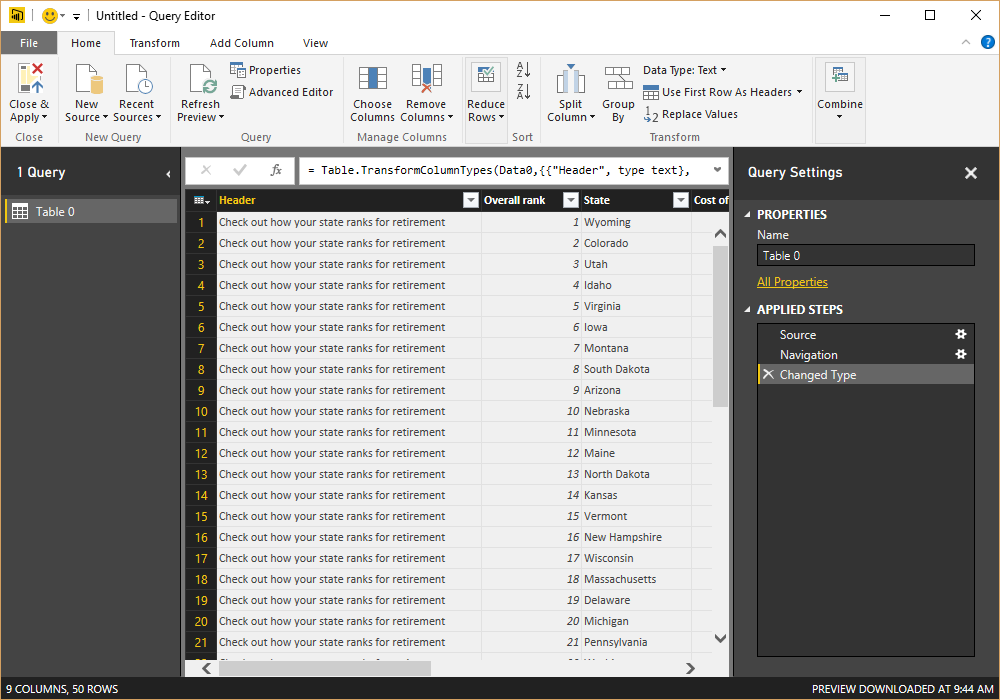
Task: Open the Choose Columns tool
Action: tap(372, 80)
